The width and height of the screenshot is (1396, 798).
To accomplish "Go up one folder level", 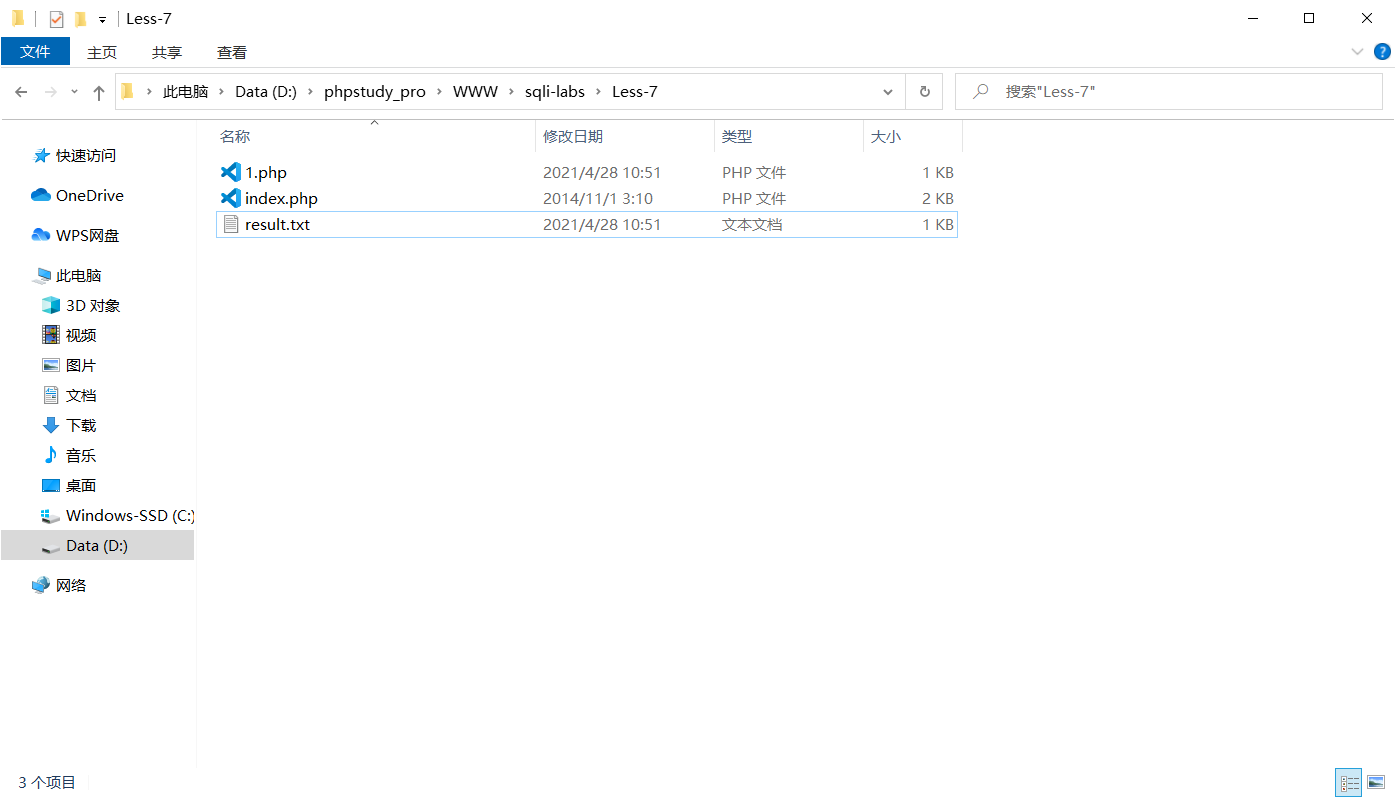I will coord(98,92).
